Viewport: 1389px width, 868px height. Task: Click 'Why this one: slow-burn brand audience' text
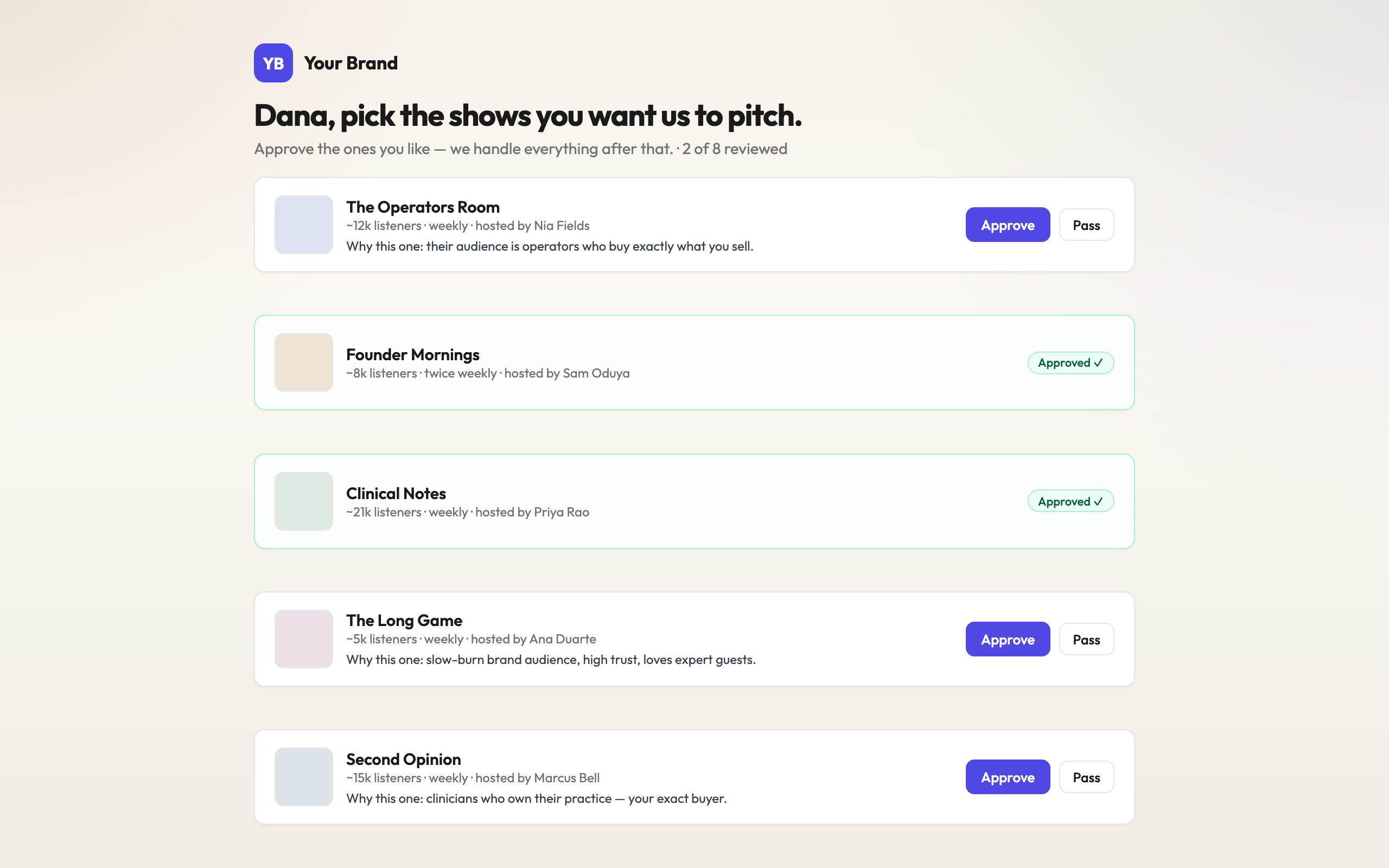click(x=551, y=660)
